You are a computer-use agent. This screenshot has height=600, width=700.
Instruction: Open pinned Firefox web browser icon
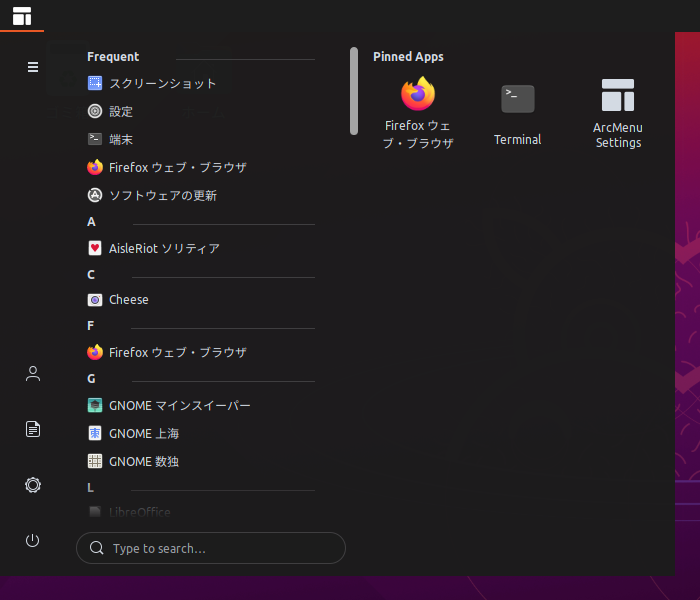pyautogui.click(x=417, y=112)
